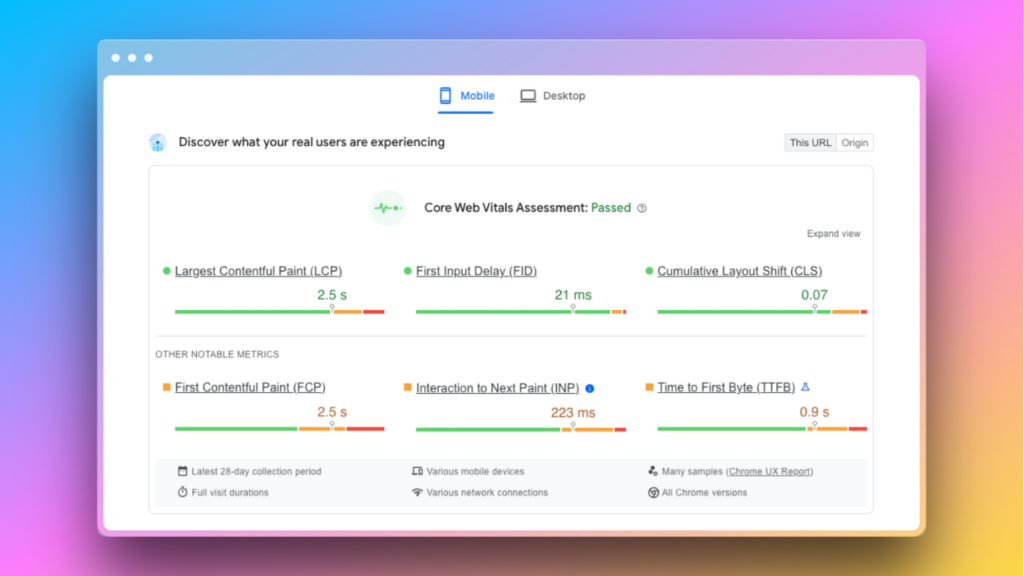
Task: Click Various network connections text
Action: click(x=487, y=492)
